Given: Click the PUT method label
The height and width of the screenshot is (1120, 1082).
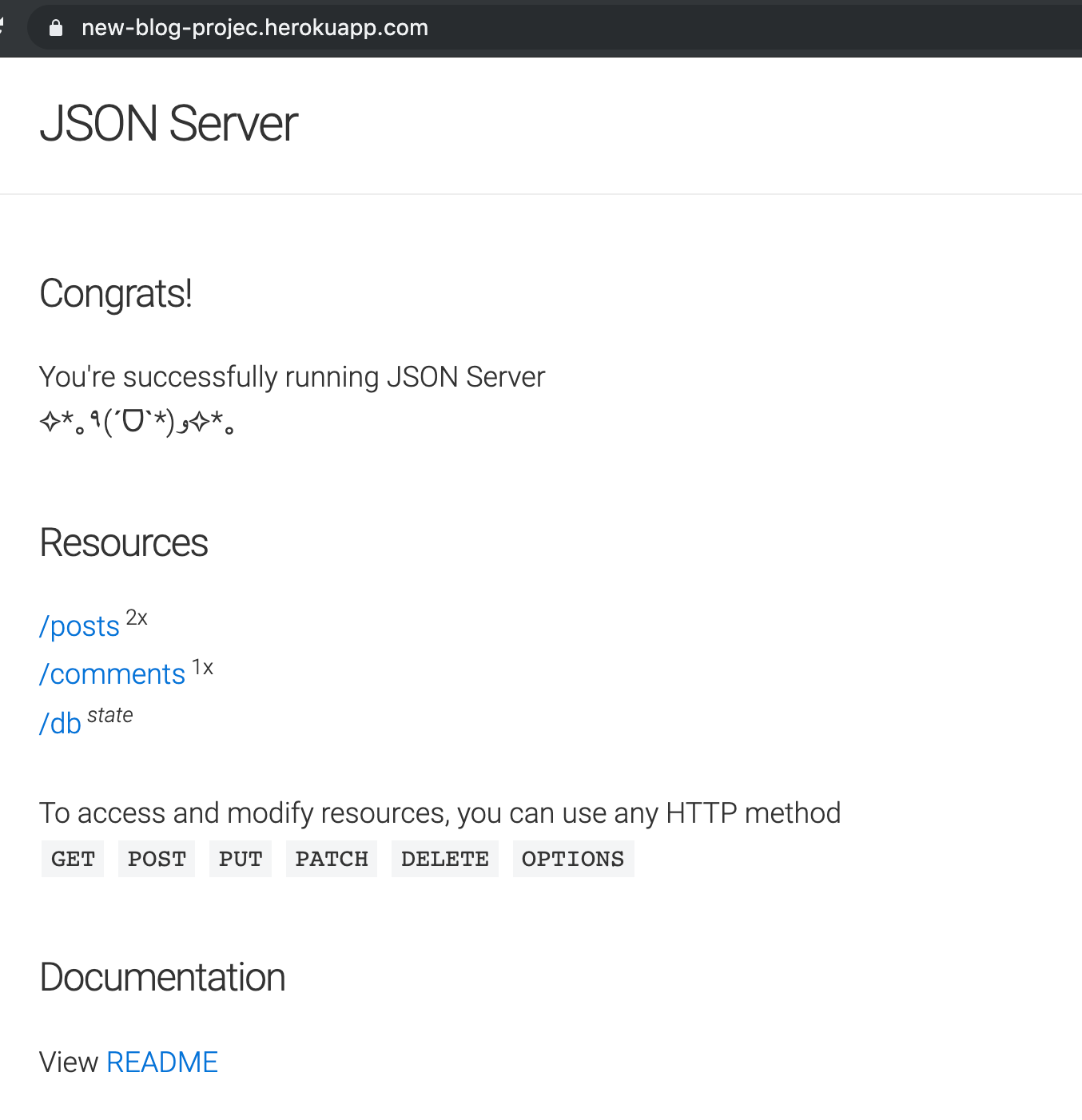Looking at the screenshot, I should point(241,859).
